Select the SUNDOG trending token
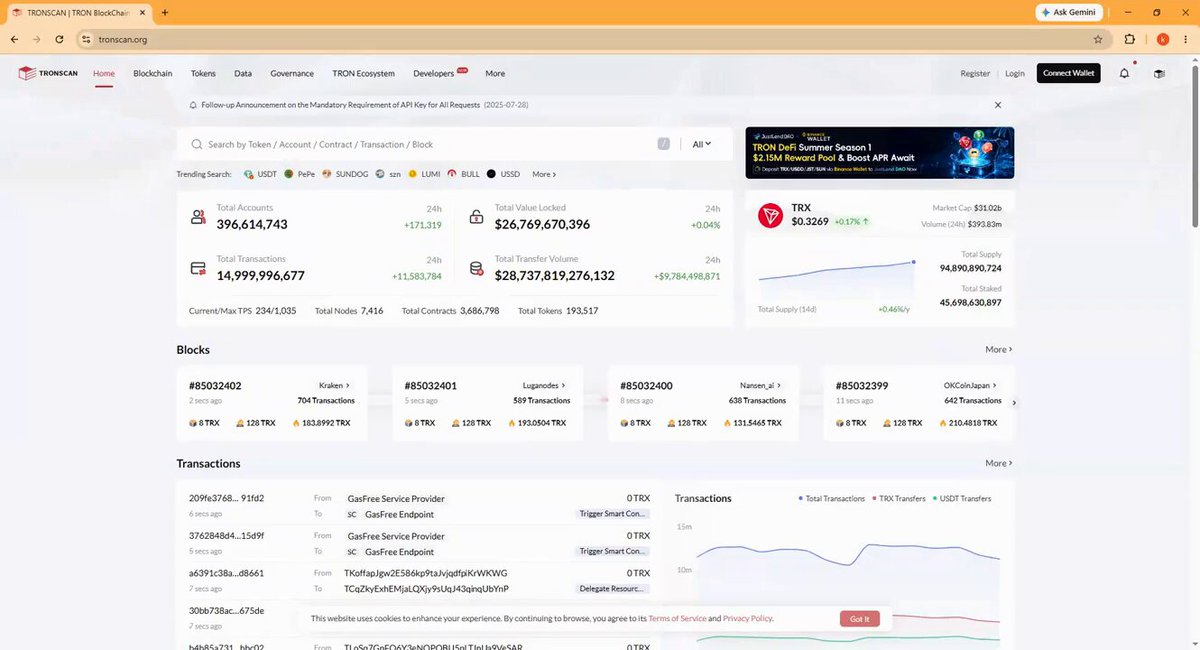The width and height of the screenshot is (1200, 650). coord(346,174)
